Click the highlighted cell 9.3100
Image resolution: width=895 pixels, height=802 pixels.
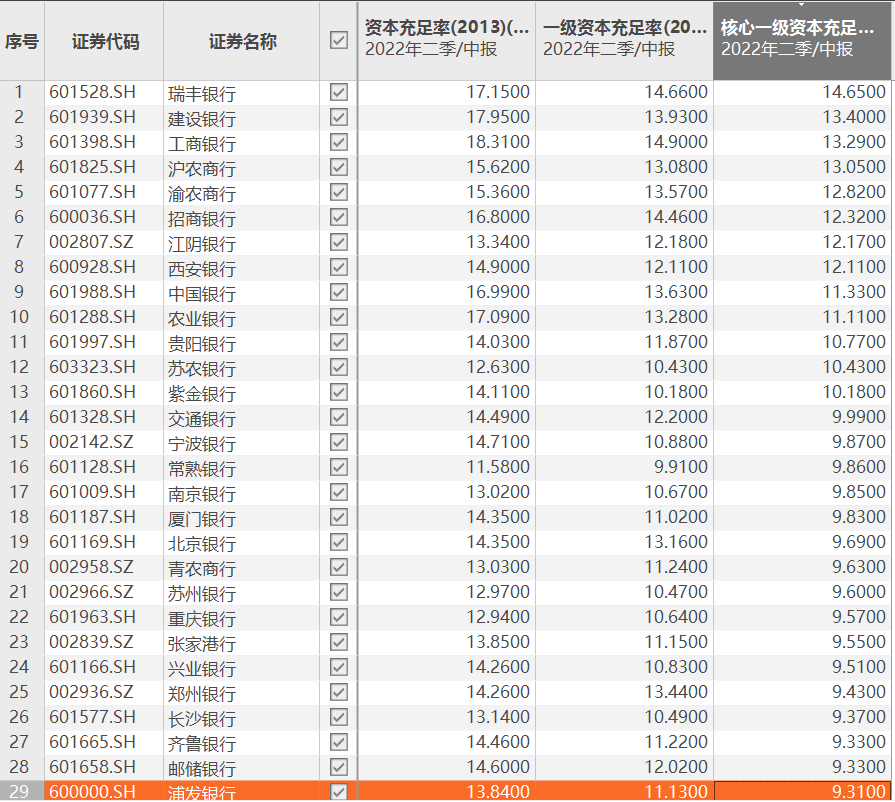(802, 792)
